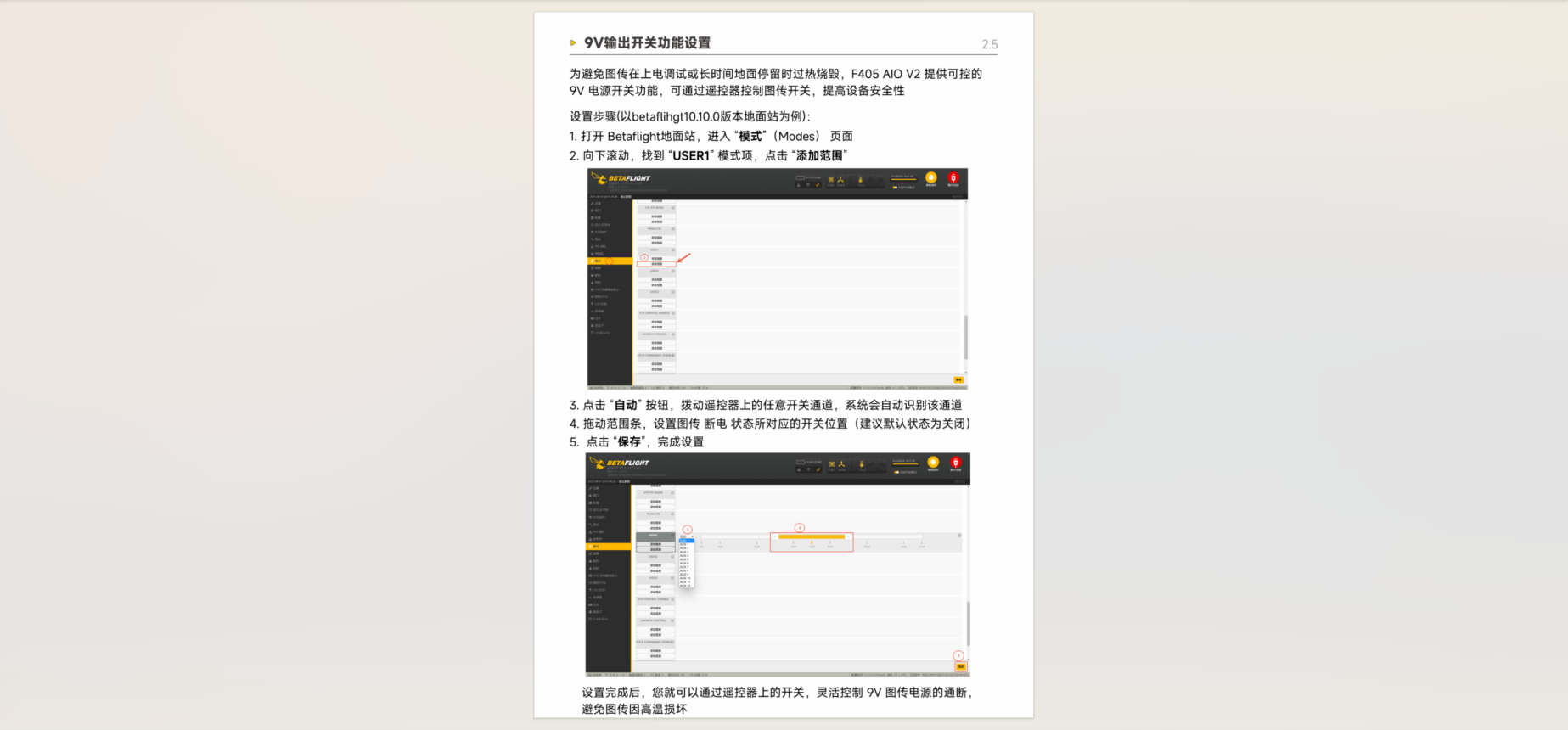Screen dimensions: 1568x730
Task: Open the AUX channel dropdown in the USER1 row
Action: click(x=686, y=537)
